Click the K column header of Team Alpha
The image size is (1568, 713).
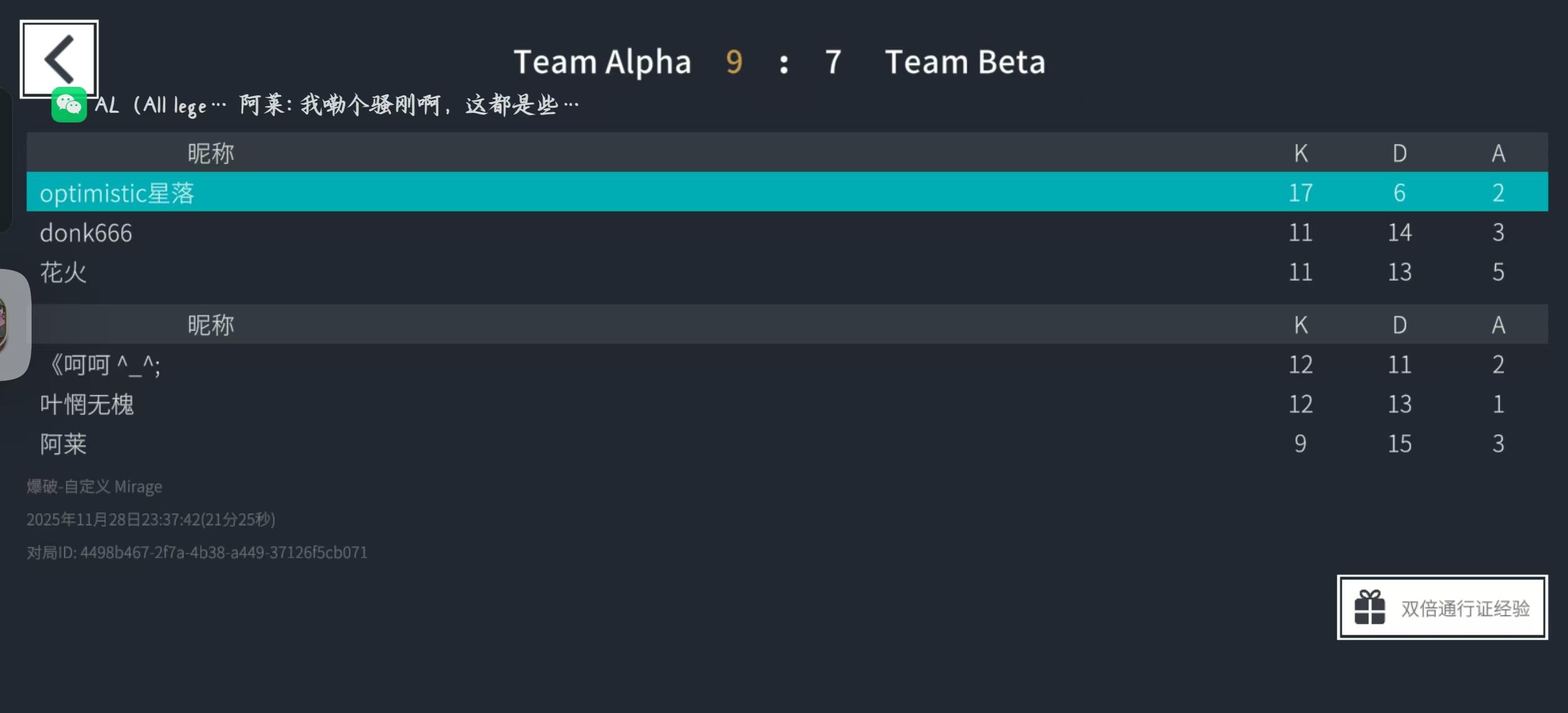1301,153
